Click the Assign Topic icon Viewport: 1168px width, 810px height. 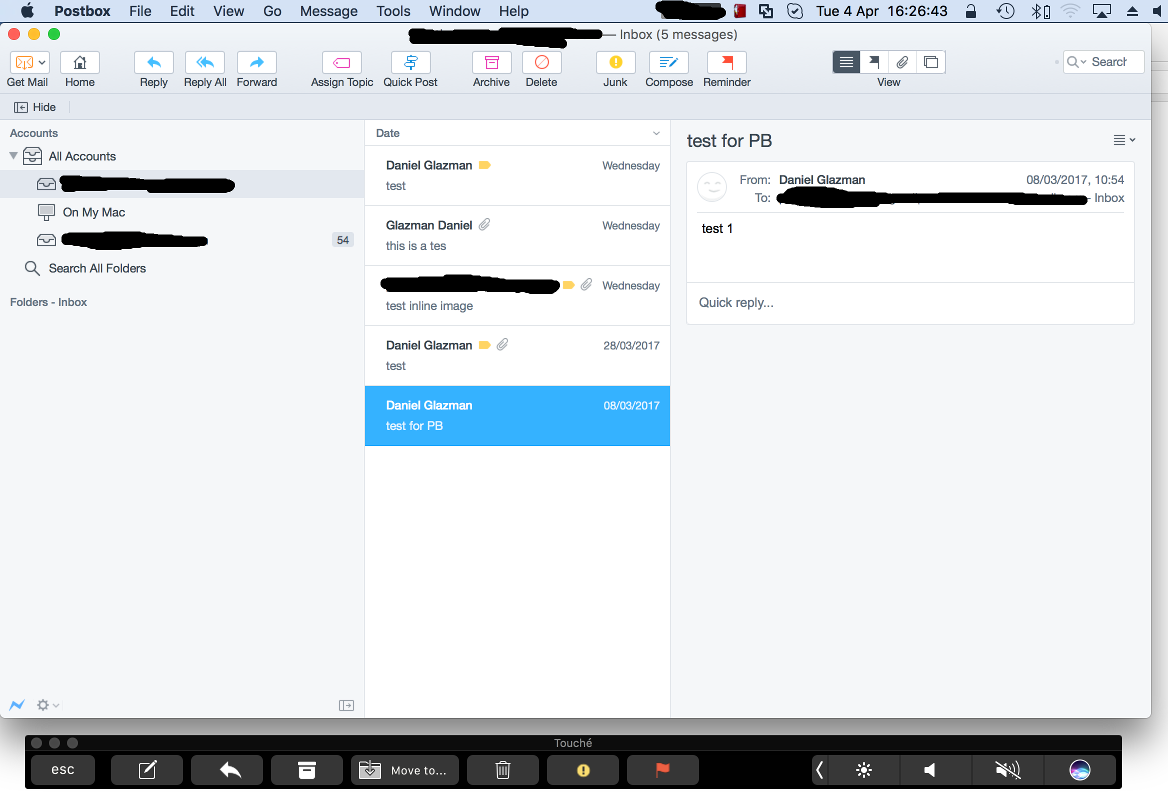point(341,62)
